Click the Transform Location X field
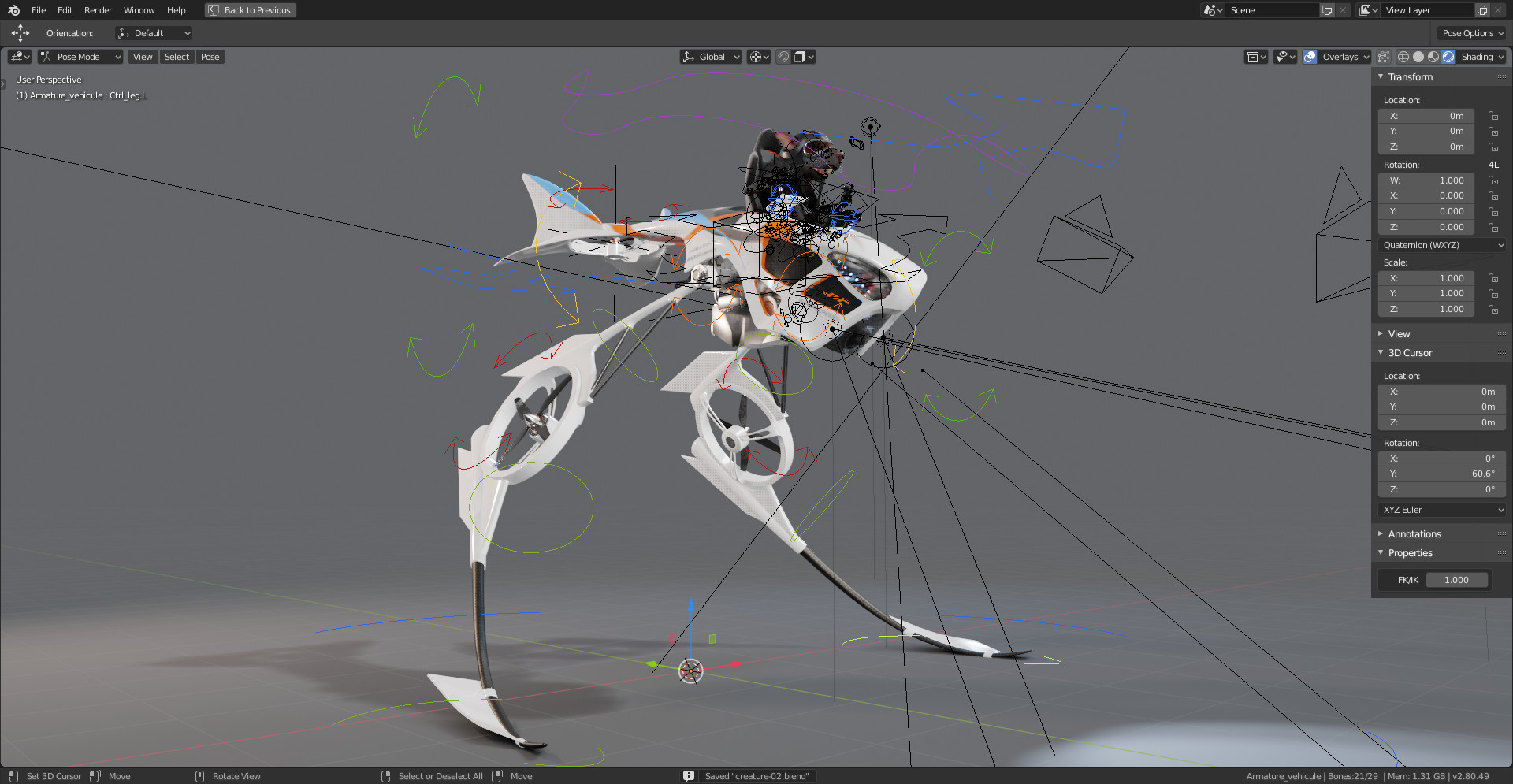Viewport: 1513px width, 784px height. (x=1426, y=116)
